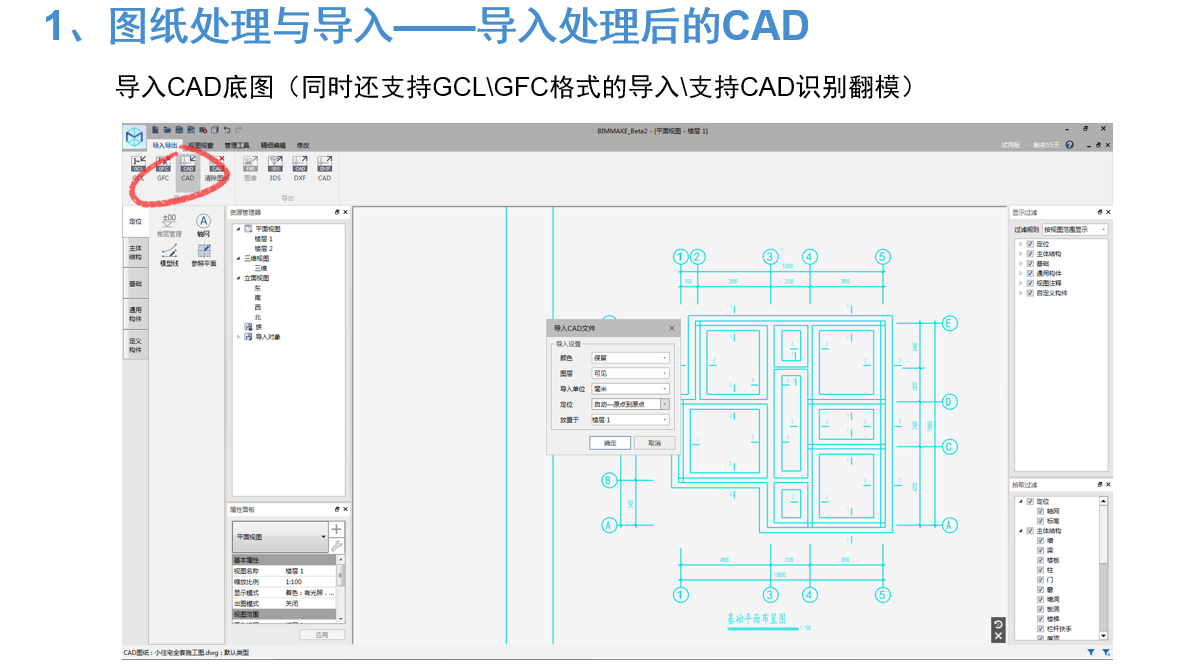The image size is (1188, 671).
Task: Click the Redo arrow icon
Action: point(239,130)
